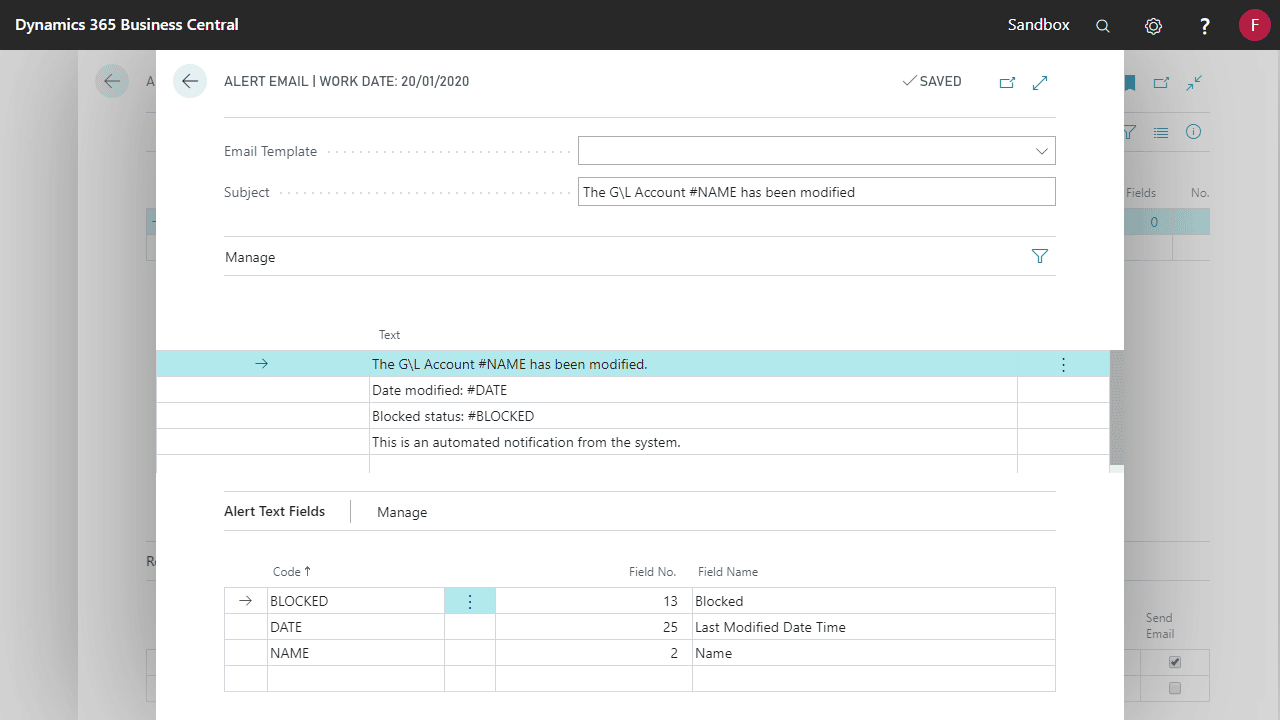Open Manage menu next to Alert Text Fields
The height and width of the screenshot is (720, 1280).
[x=402, y=512]
